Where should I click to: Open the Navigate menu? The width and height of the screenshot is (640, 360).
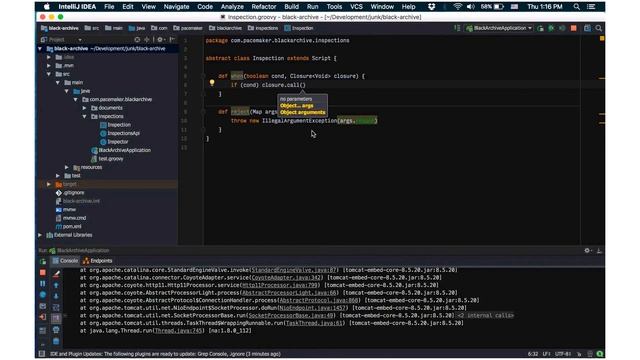(176, 7)
